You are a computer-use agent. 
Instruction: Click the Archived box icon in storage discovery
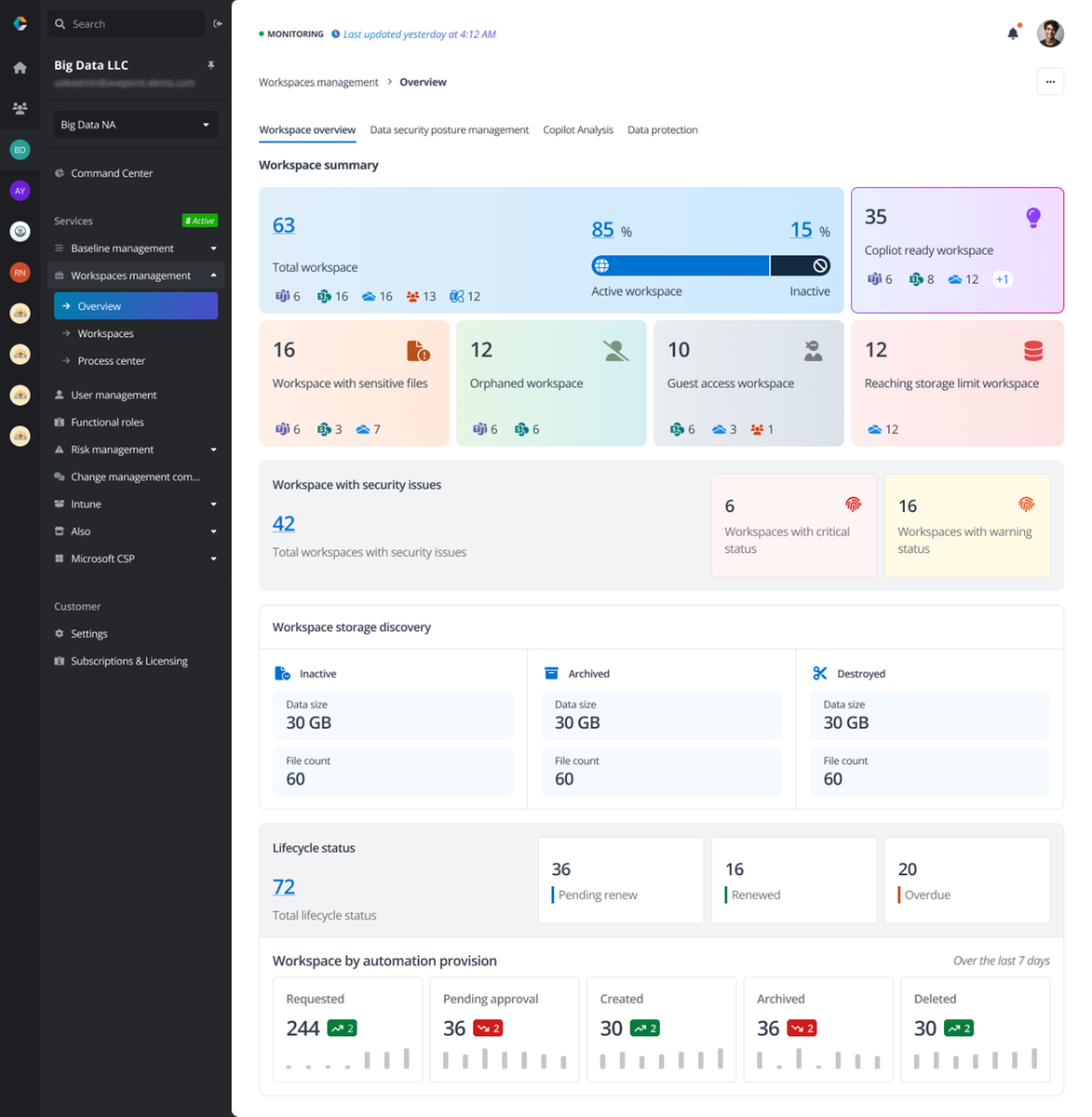pyautogui.click(x=551, y=673)
